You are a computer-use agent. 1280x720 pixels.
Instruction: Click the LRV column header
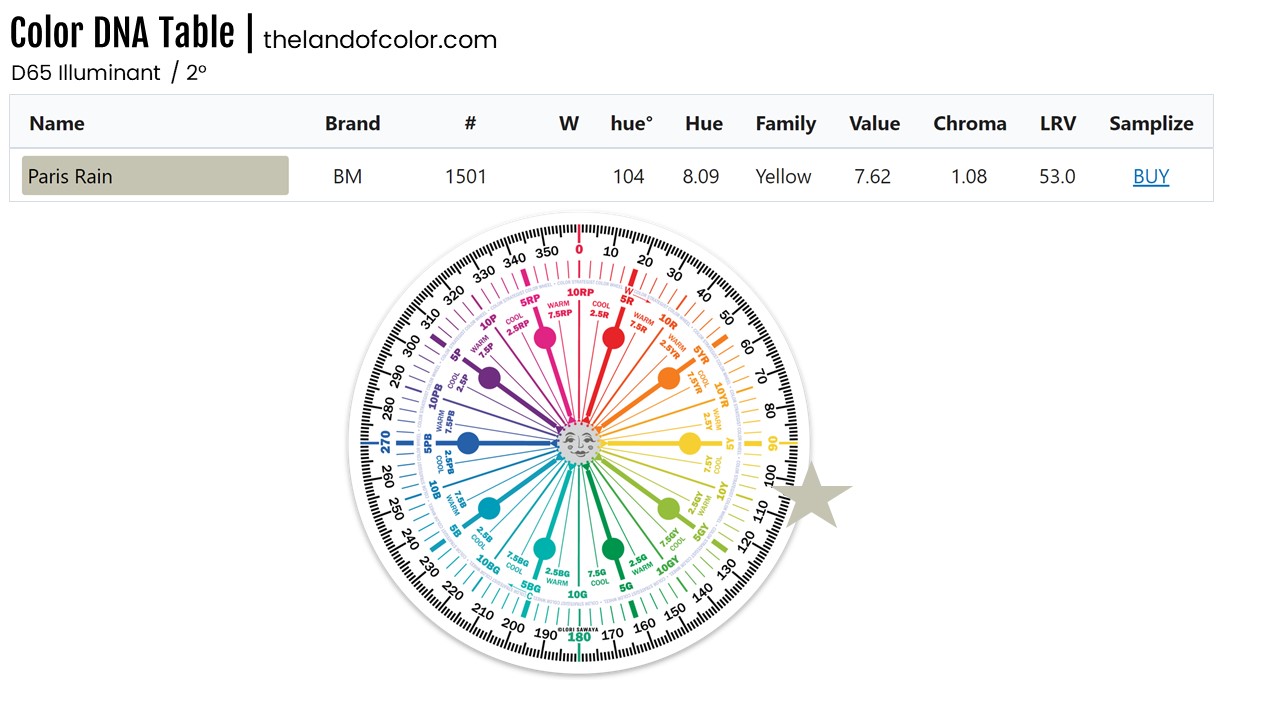point(1057,124)
